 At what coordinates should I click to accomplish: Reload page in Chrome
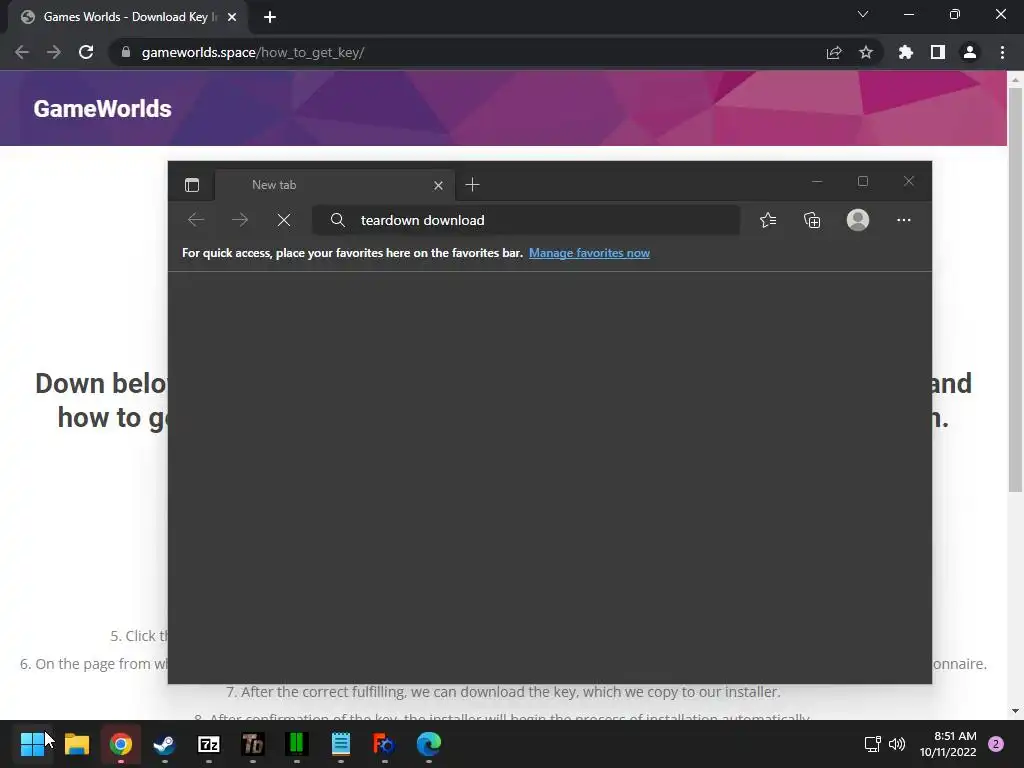(x=86, y=52)
